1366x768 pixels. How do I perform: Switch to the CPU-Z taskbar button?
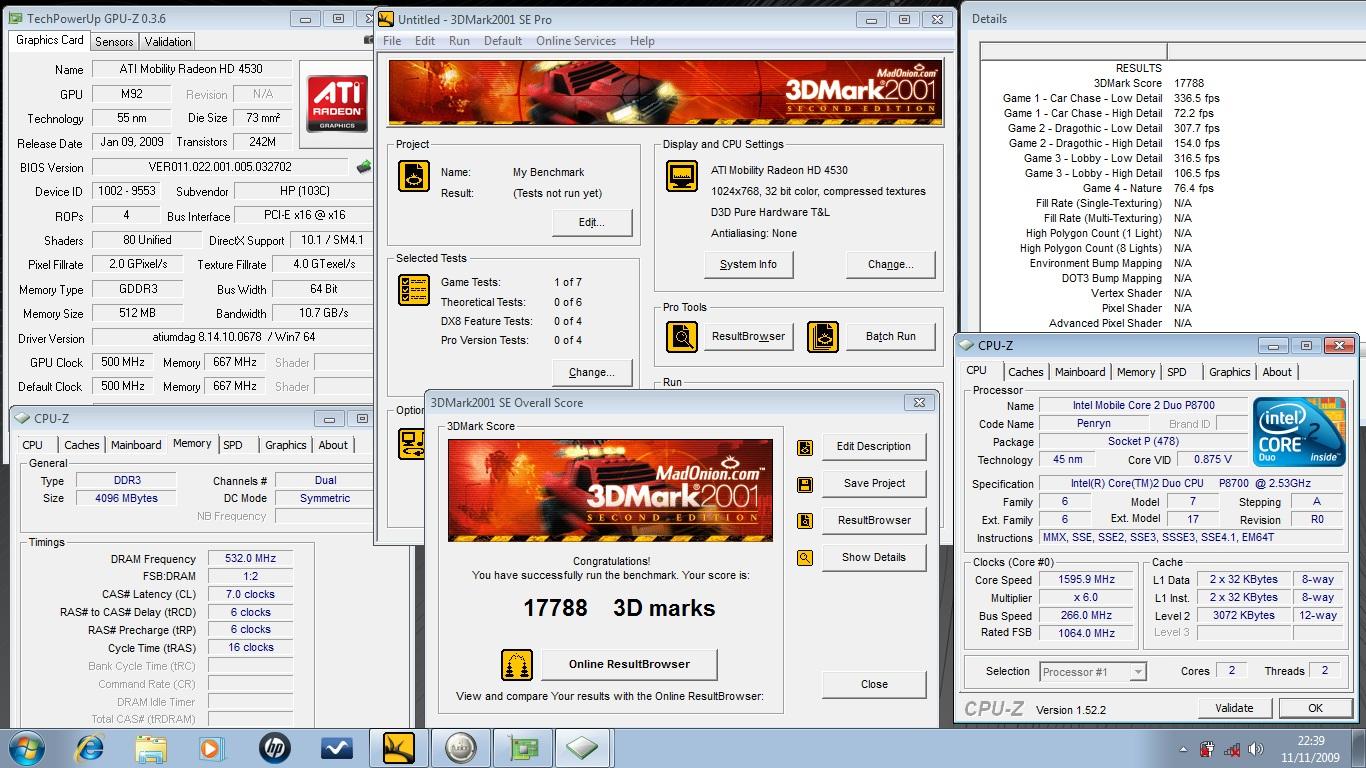[583, 748]
